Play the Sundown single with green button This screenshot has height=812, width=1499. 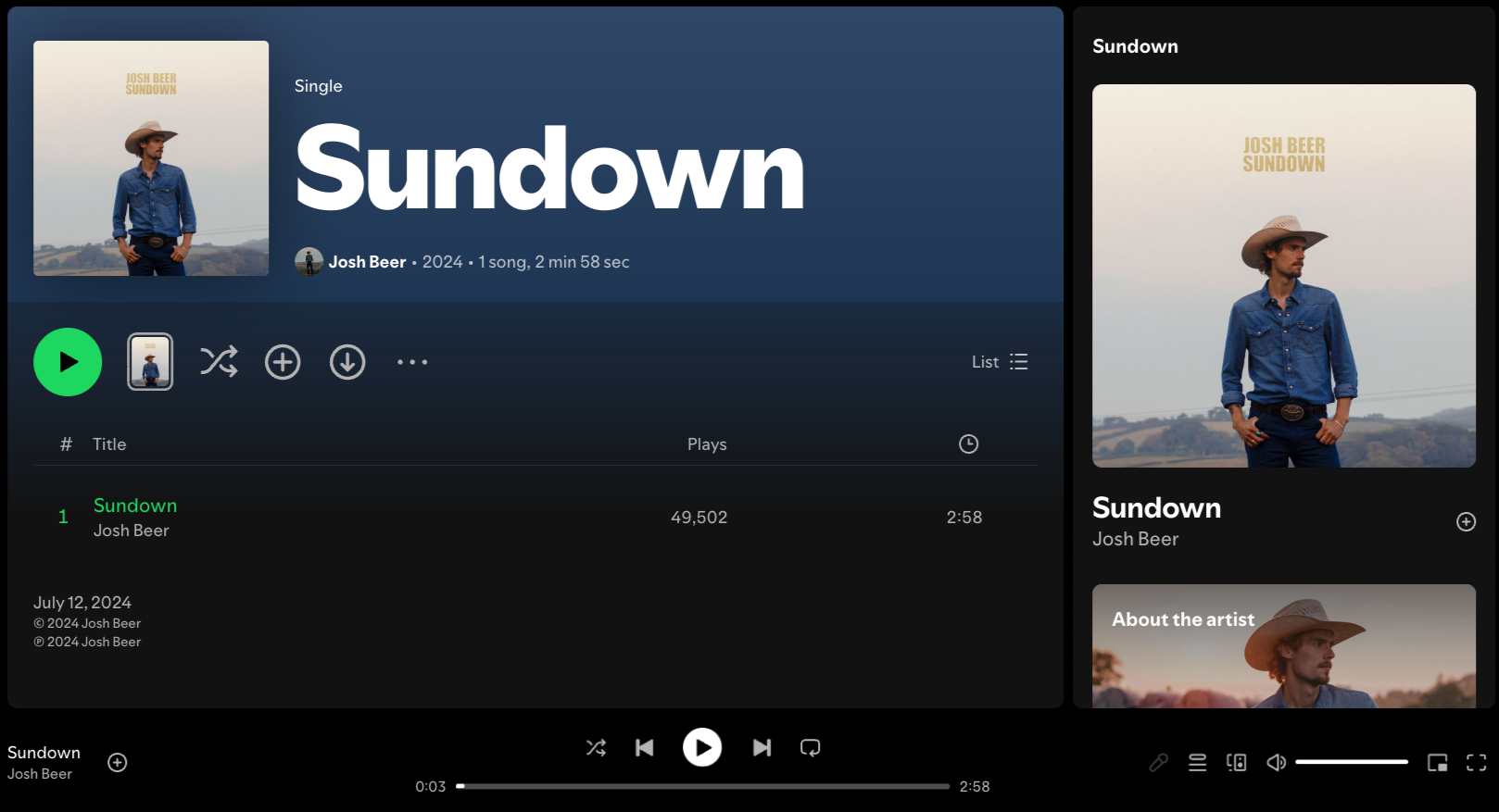tap(68, 362)
